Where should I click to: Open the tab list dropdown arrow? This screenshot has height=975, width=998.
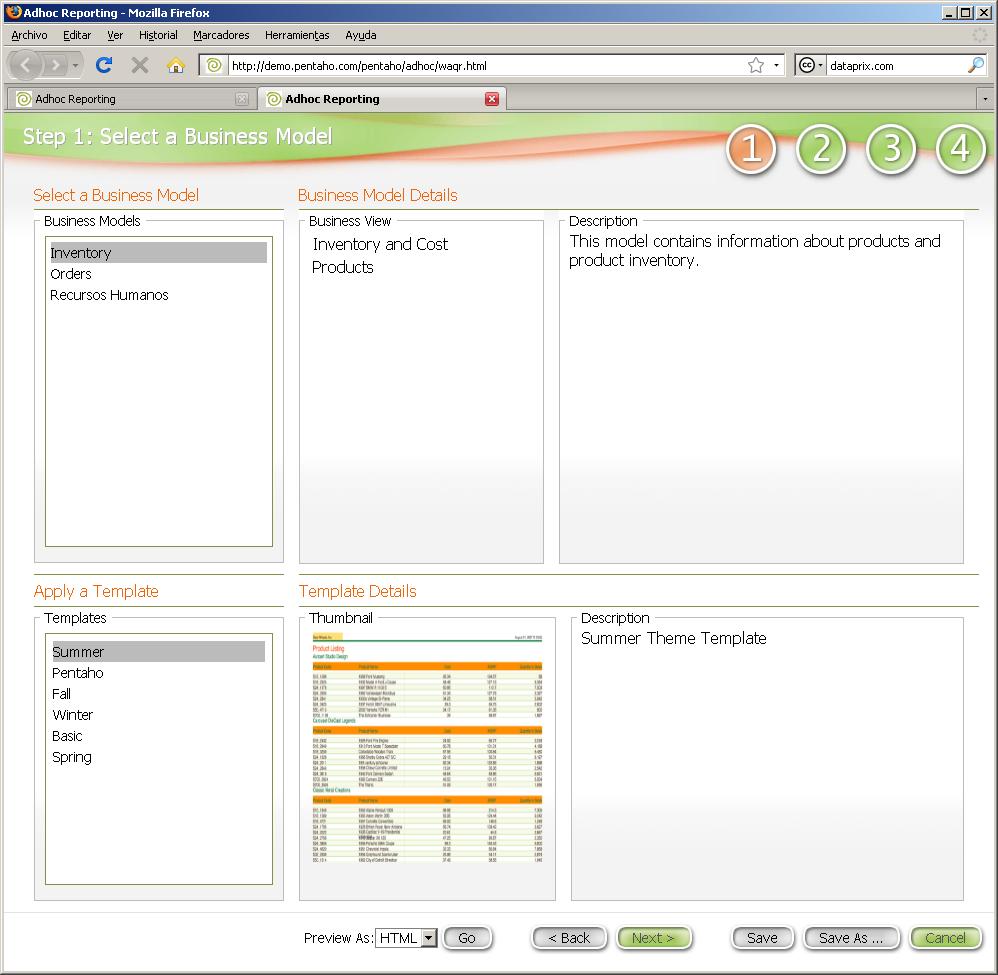pyautogui.click(x=985, y=98)
